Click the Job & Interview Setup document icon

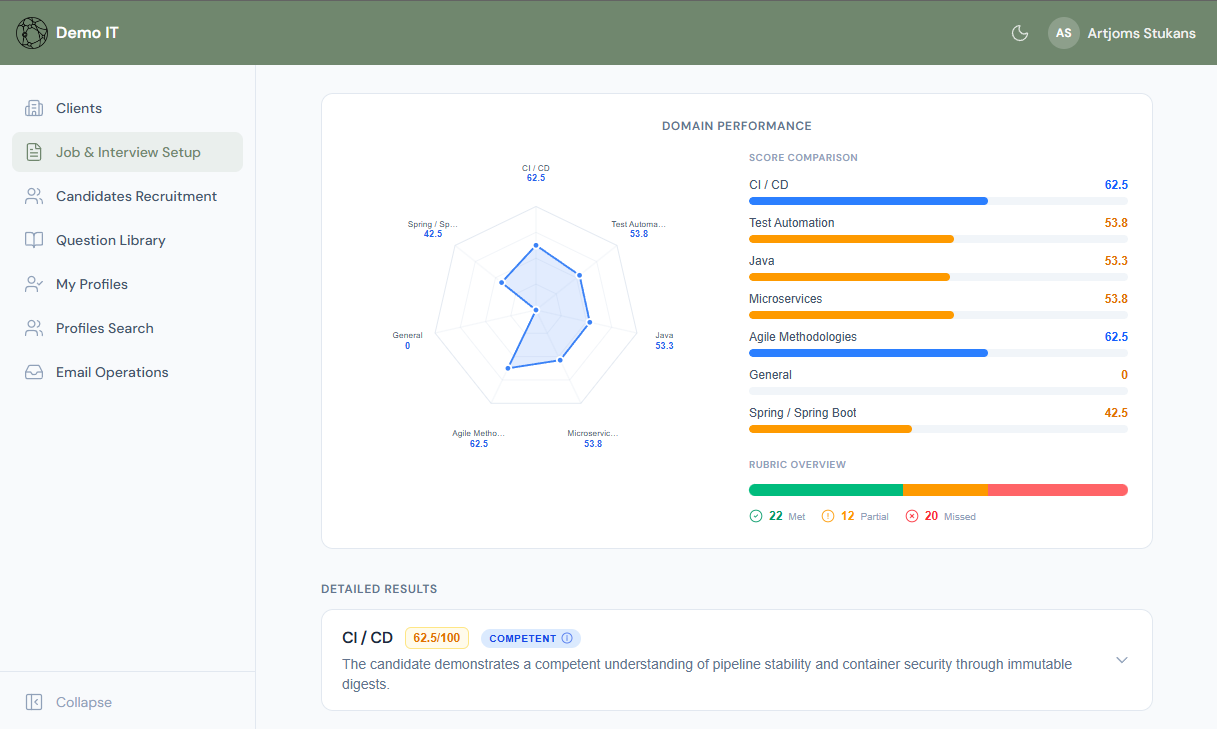pos(34,152)
